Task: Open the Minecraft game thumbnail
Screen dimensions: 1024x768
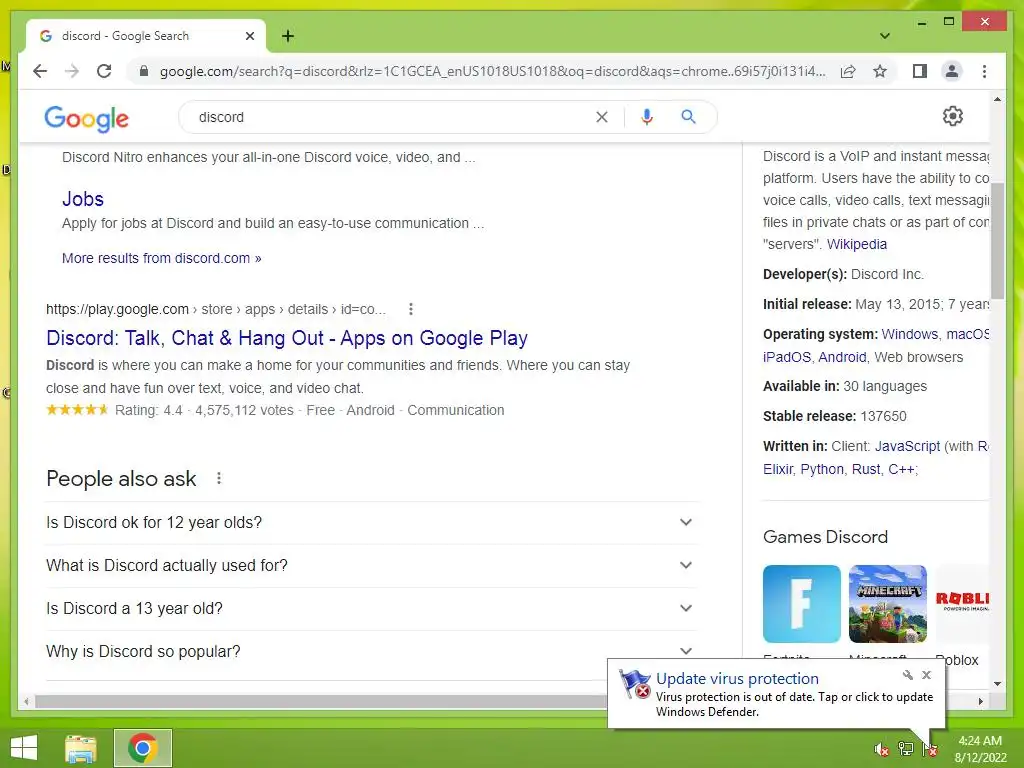Action: click(888, 604)
